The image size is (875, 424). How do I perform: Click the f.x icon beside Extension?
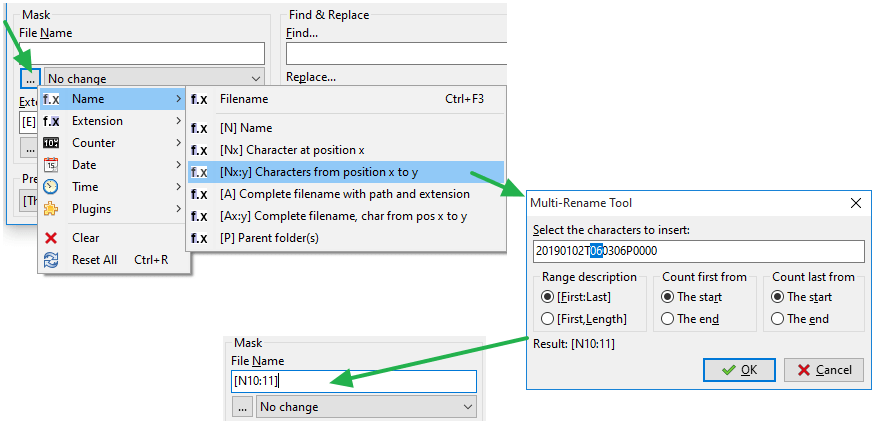(x=51, y=121)
